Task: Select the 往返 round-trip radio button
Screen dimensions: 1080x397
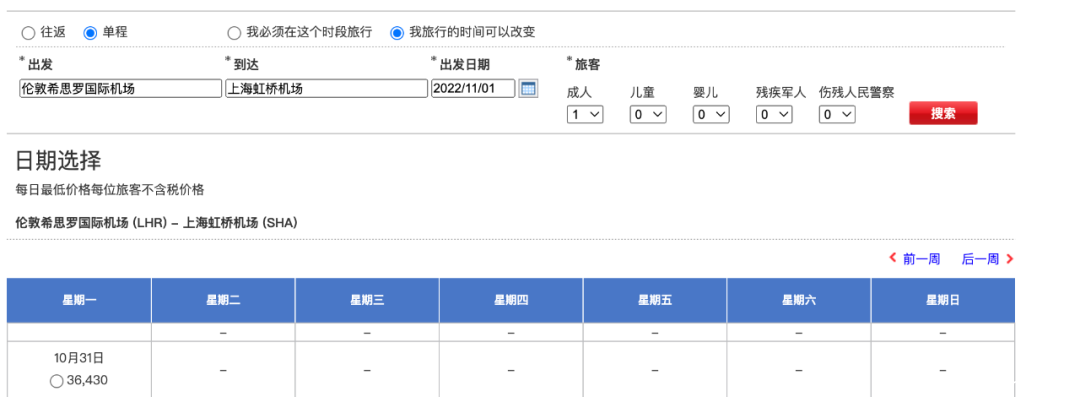Action: click(28, 32)
